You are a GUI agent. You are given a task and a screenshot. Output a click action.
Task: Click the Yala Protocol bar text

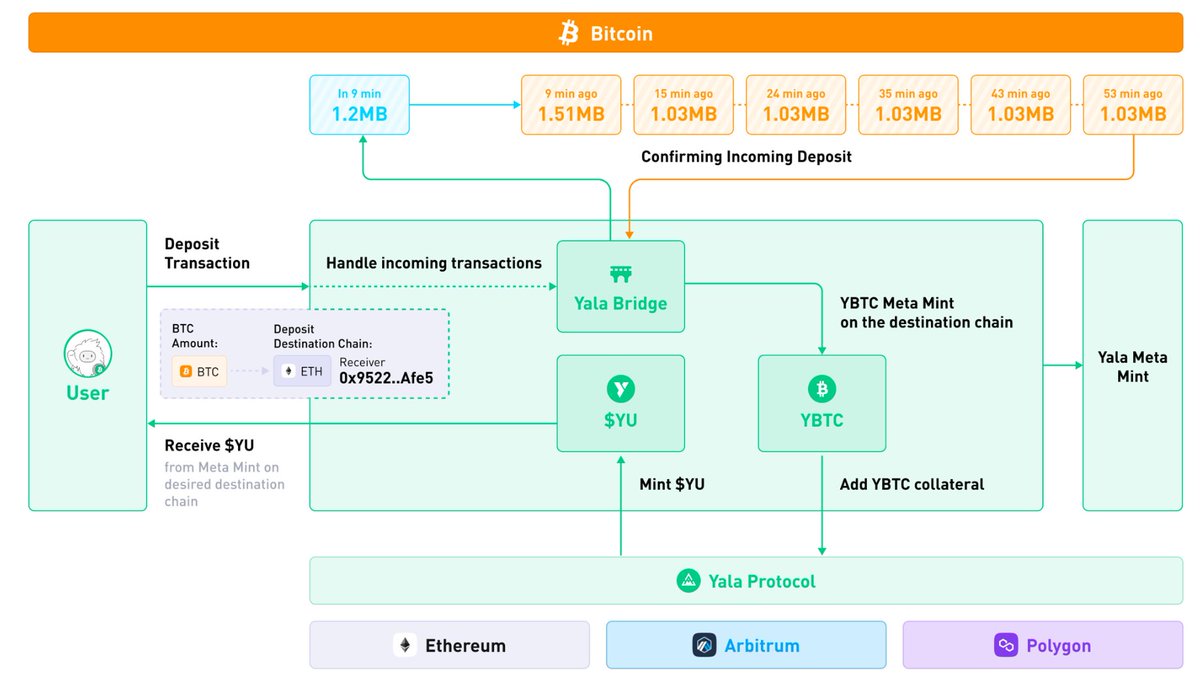click(762, 581)
